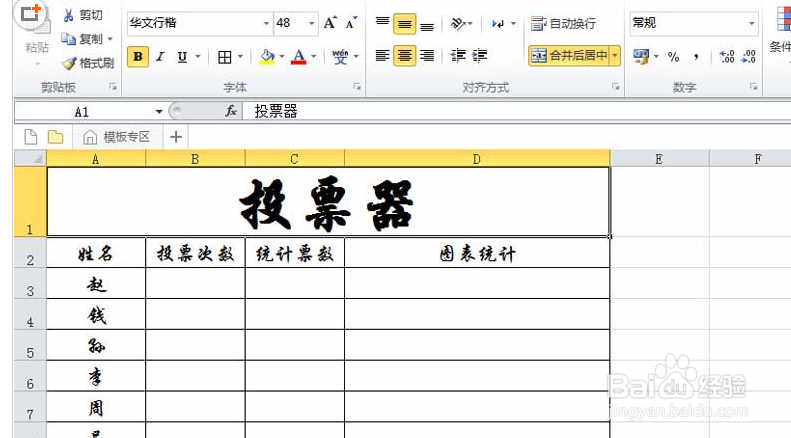Toggle Italic formatting

pos(160,57)
